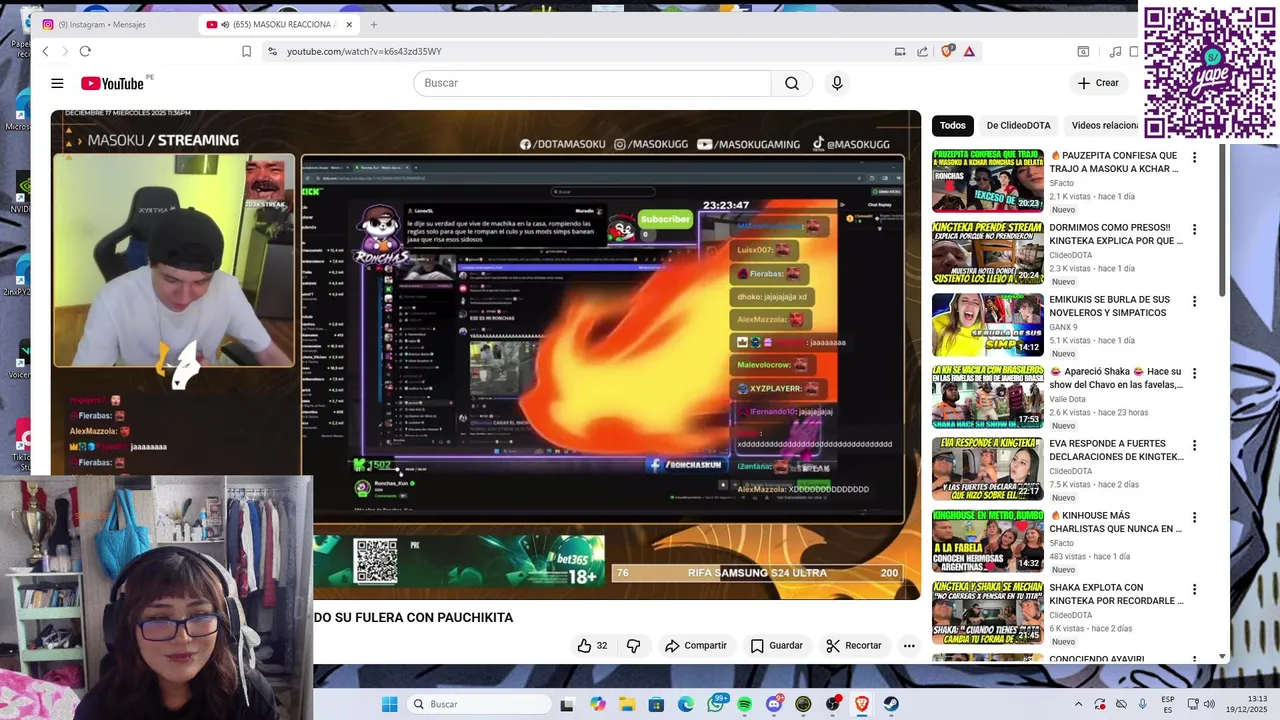Open Discord from the taskbar
1280x720 pixels.
pyautogui.click(x=774, y=704)
